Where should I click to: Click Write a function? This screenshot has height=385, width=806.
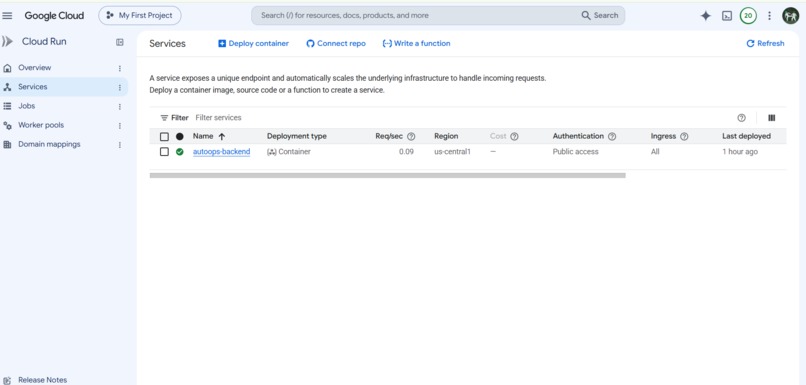[x=416, y=44]
